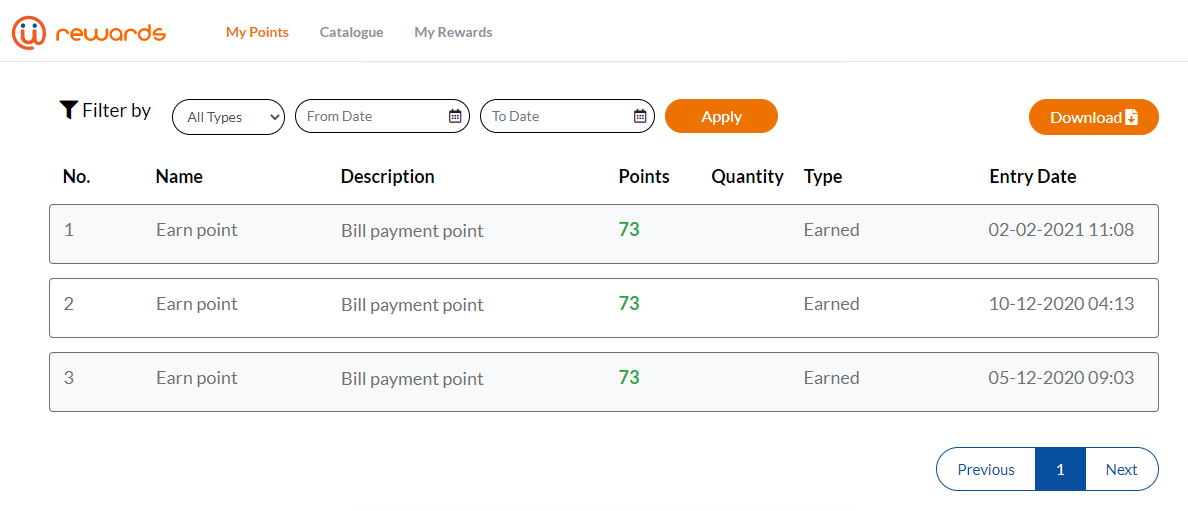Click the filter funnel icon
Viewport: 1188px width, 511px height.
68,111
